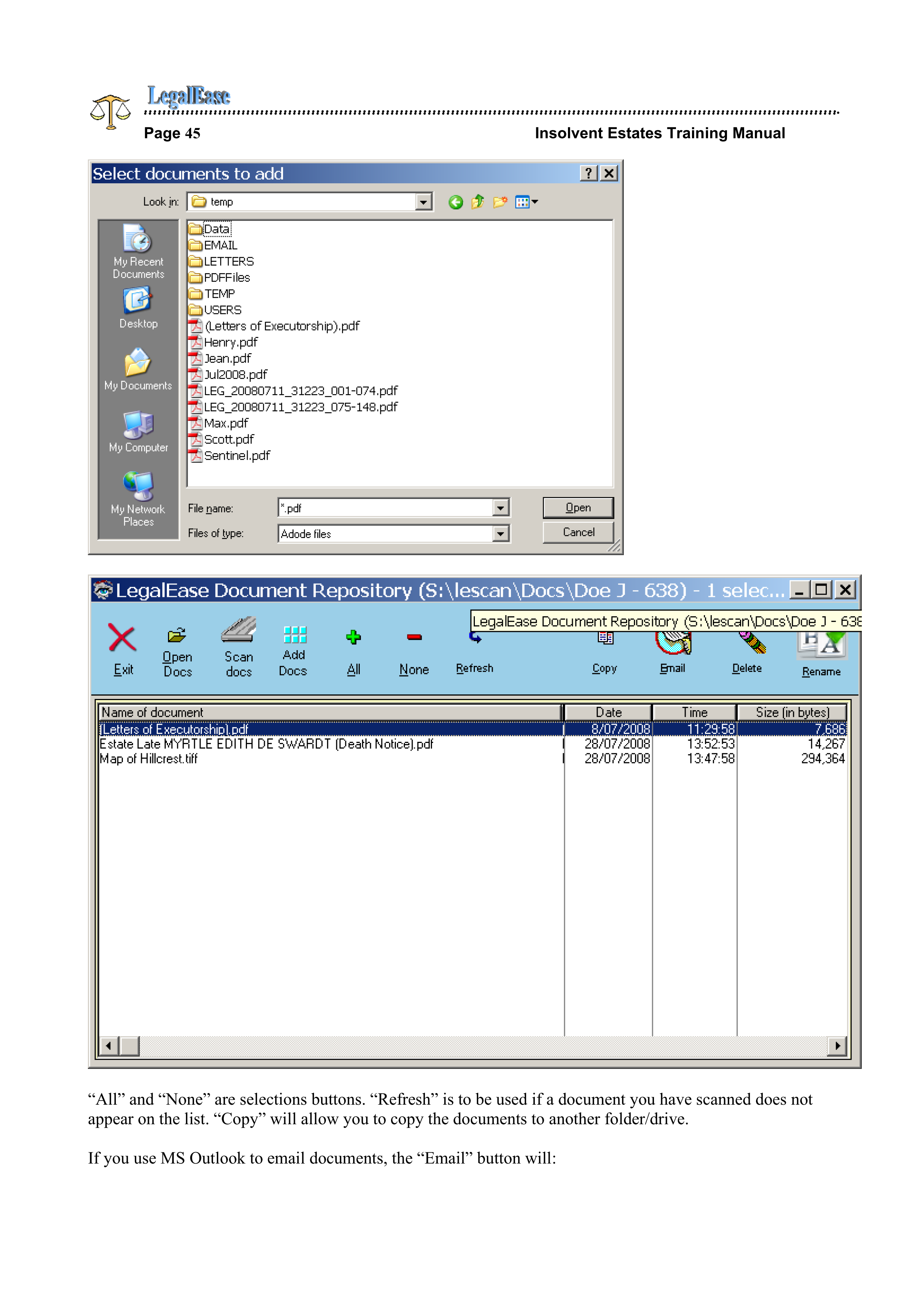This screenshot has width=924, height=1307.
Task: Select the Jul2008.pdf file
Action: [228, 374]
